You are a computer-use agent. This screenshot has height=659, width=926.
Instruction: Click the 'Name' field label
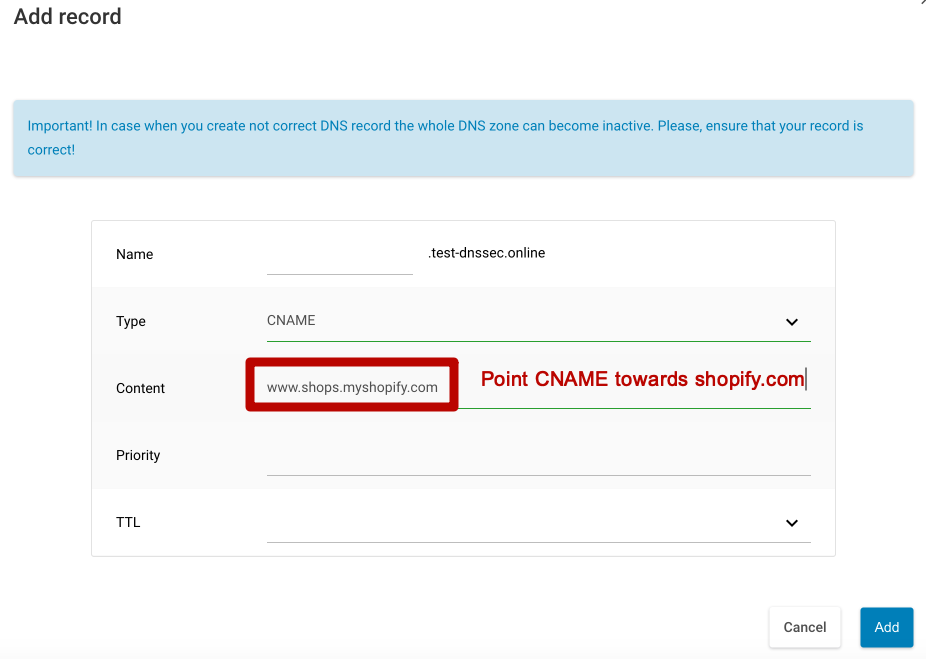click(x=135, y=255)
